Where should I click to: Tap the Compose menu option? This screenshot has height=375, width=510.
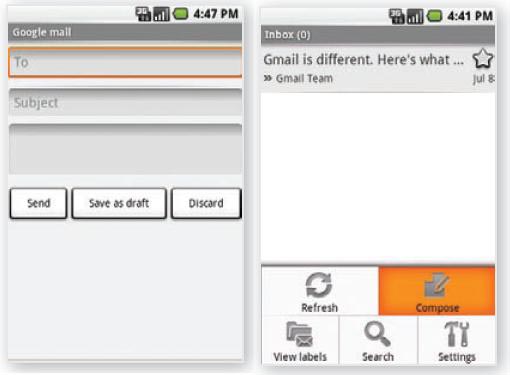[x=437, y=291]
